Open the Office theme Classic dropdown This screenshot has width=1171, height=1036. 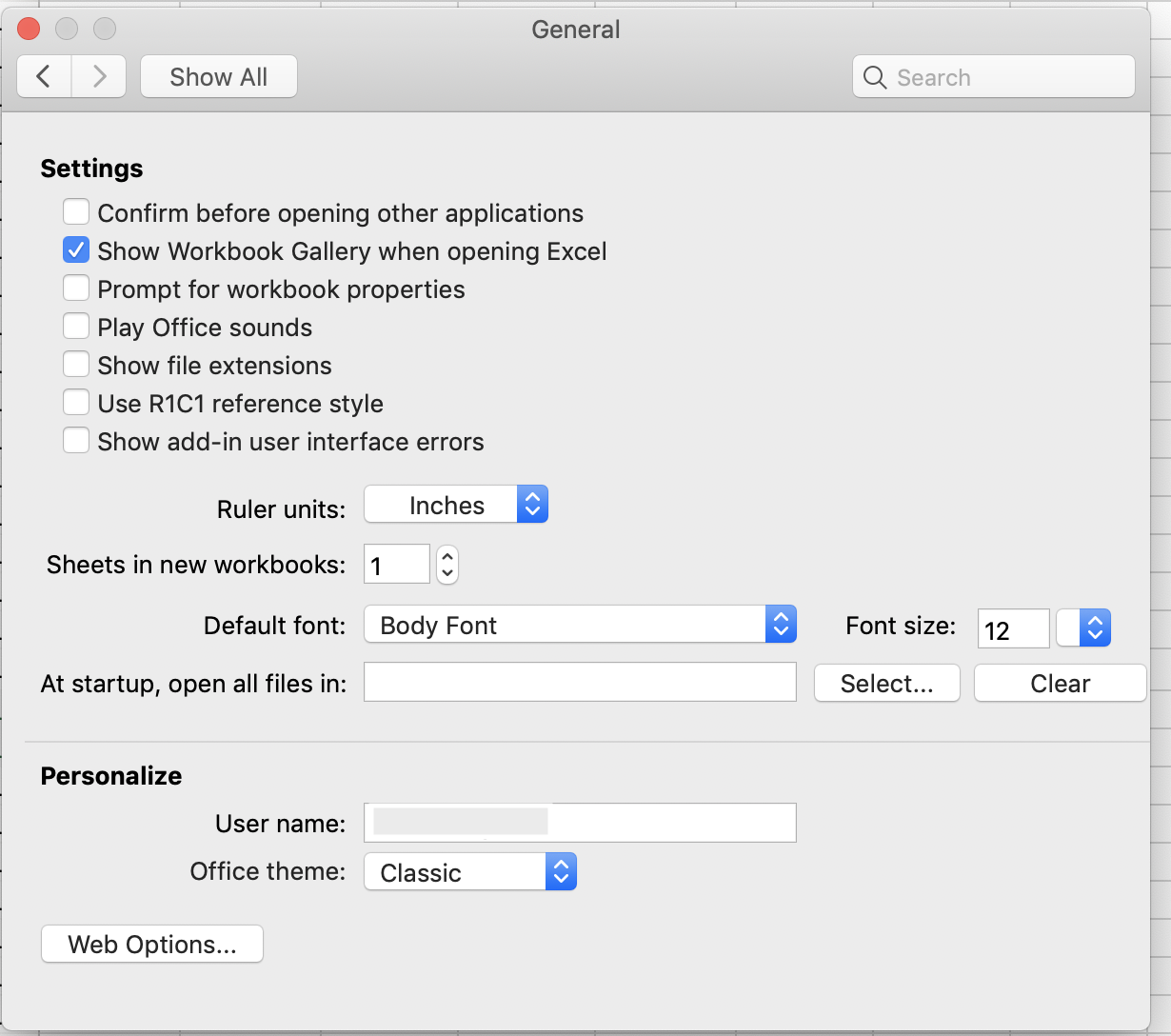pos(470,871)
